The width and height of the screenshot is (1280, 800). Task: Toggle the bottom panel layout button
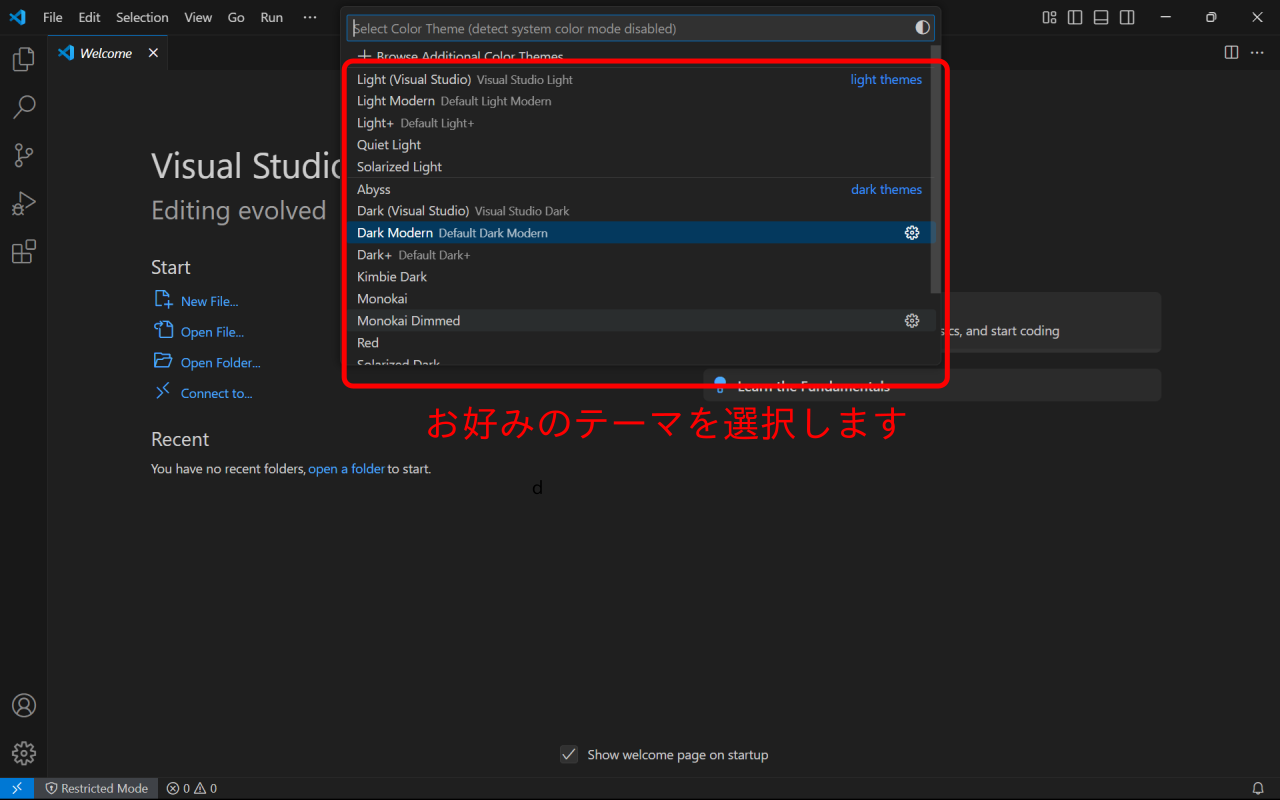(x=1101, y=17)
